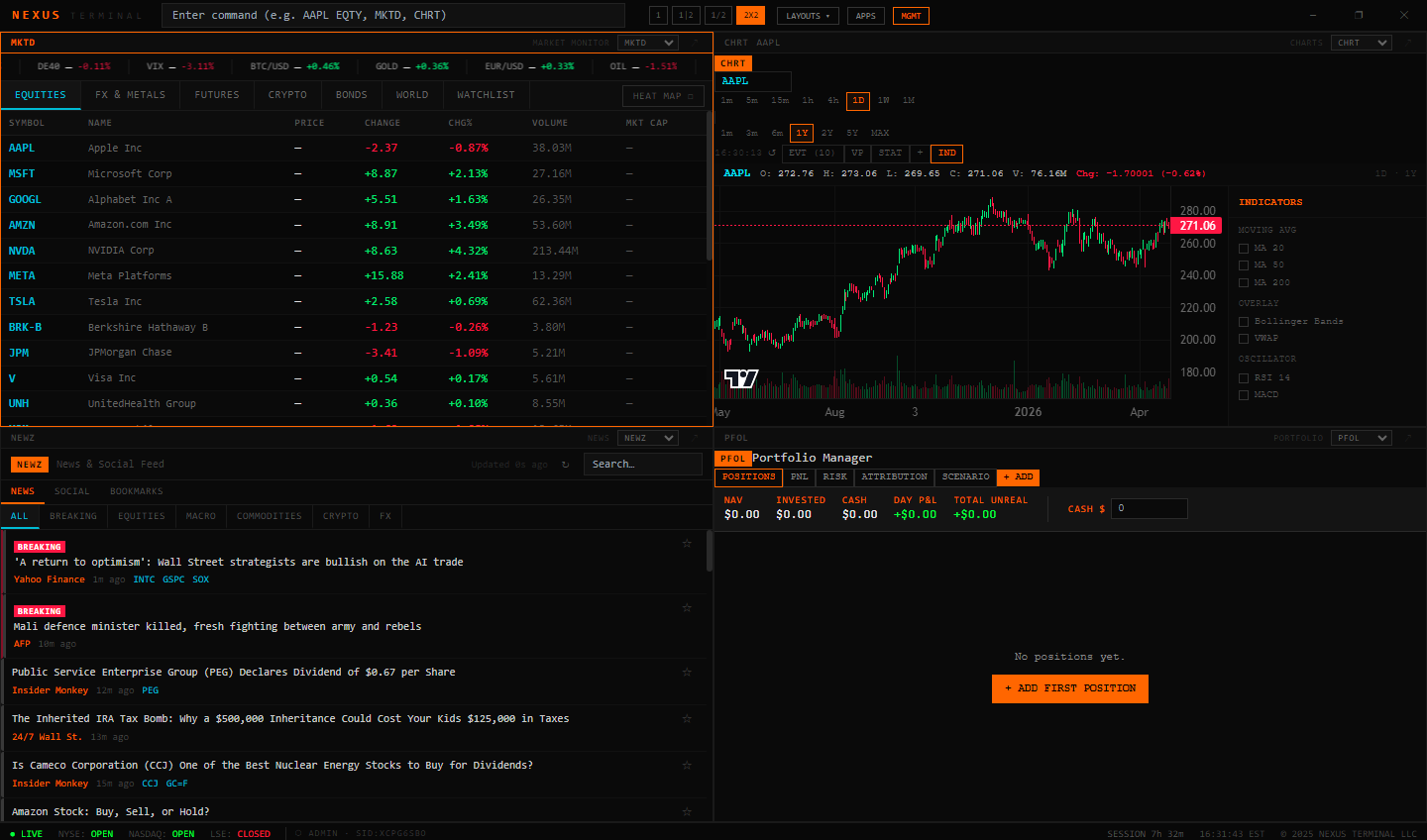The image size is (1427, 840).
Task: Toggle the IND indicators panel button
Action: tap(947, 153)
